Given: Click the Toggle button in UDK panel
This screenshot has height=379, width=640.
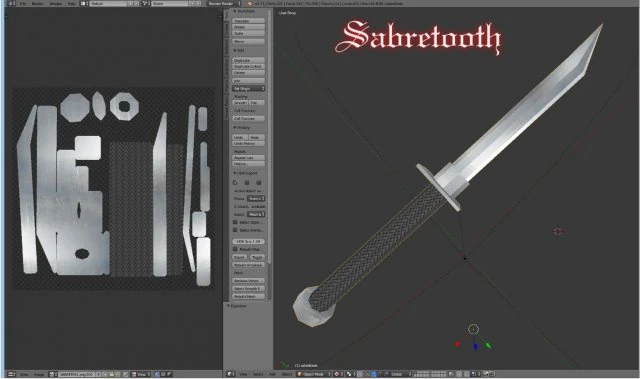Looking at the screenshot, I should pos(257,257).
